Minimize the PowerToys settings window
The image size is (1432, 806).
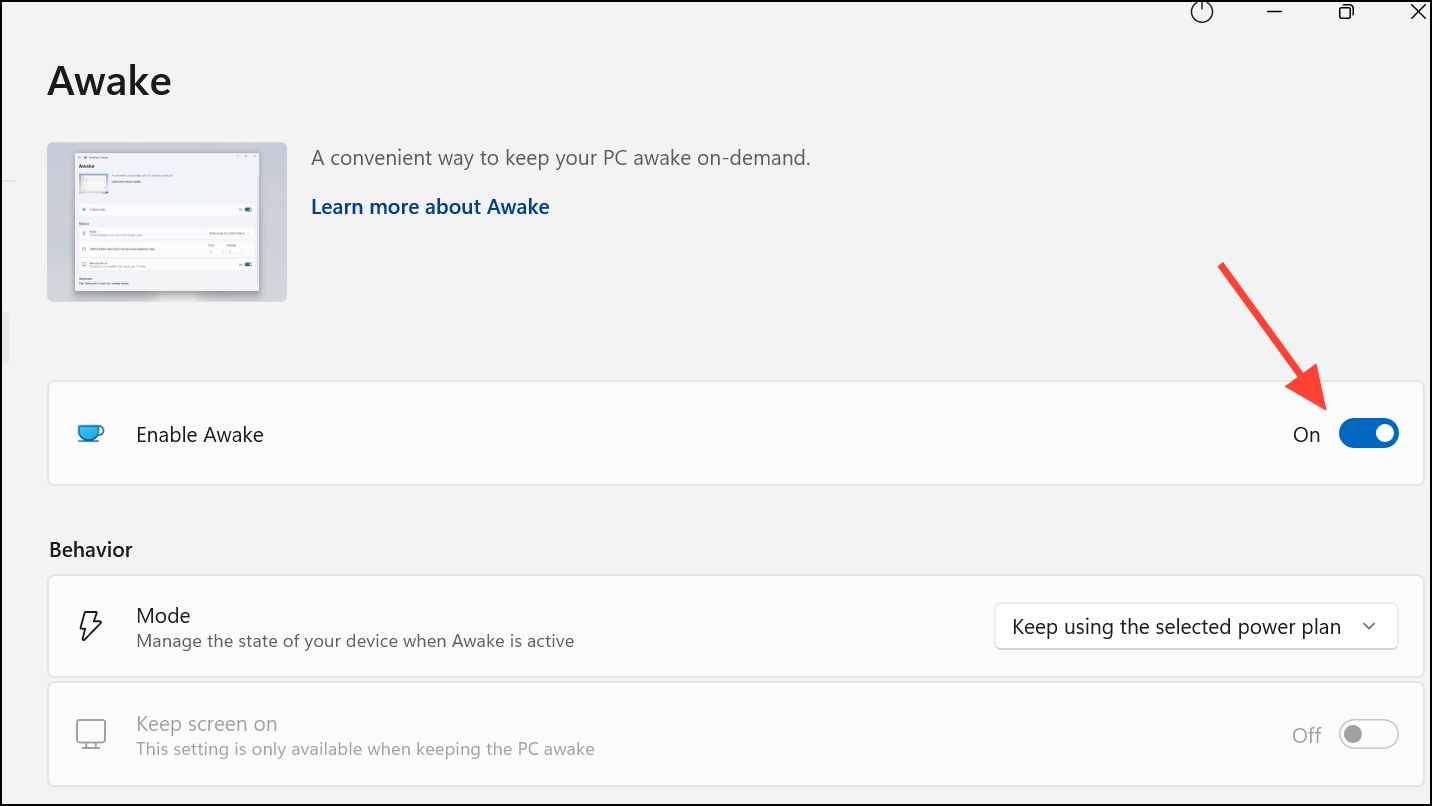point(1274,11)
